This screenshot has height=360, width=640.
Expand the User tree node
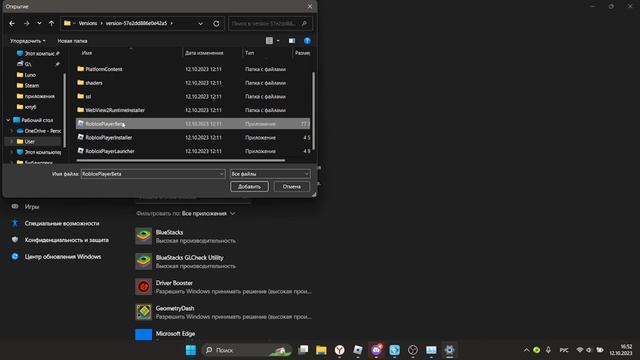pos(11,142)
